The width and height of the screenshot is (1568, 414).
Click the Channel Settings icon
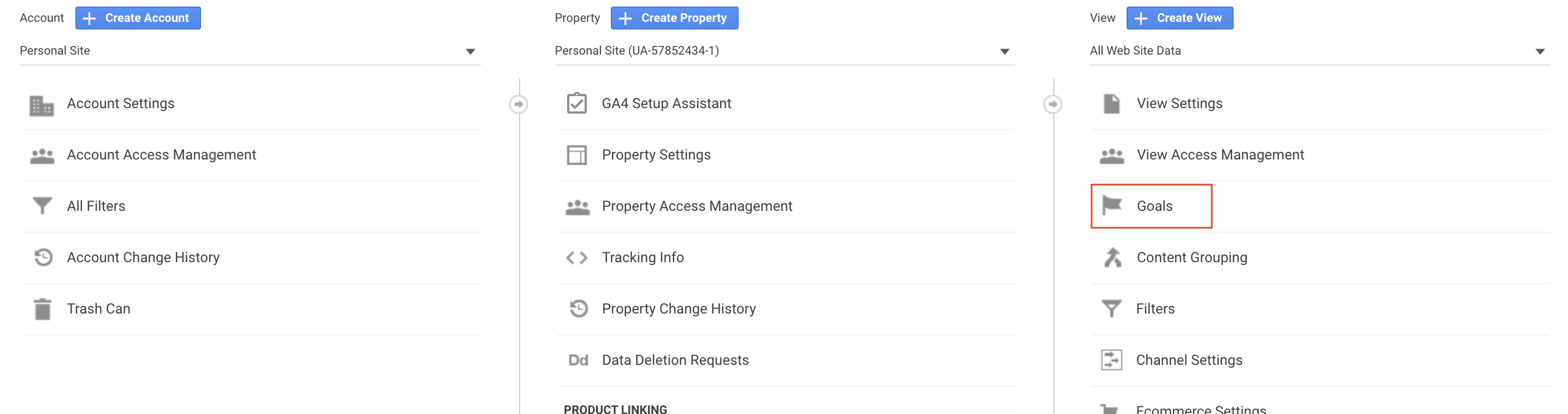click(1111, 360)
